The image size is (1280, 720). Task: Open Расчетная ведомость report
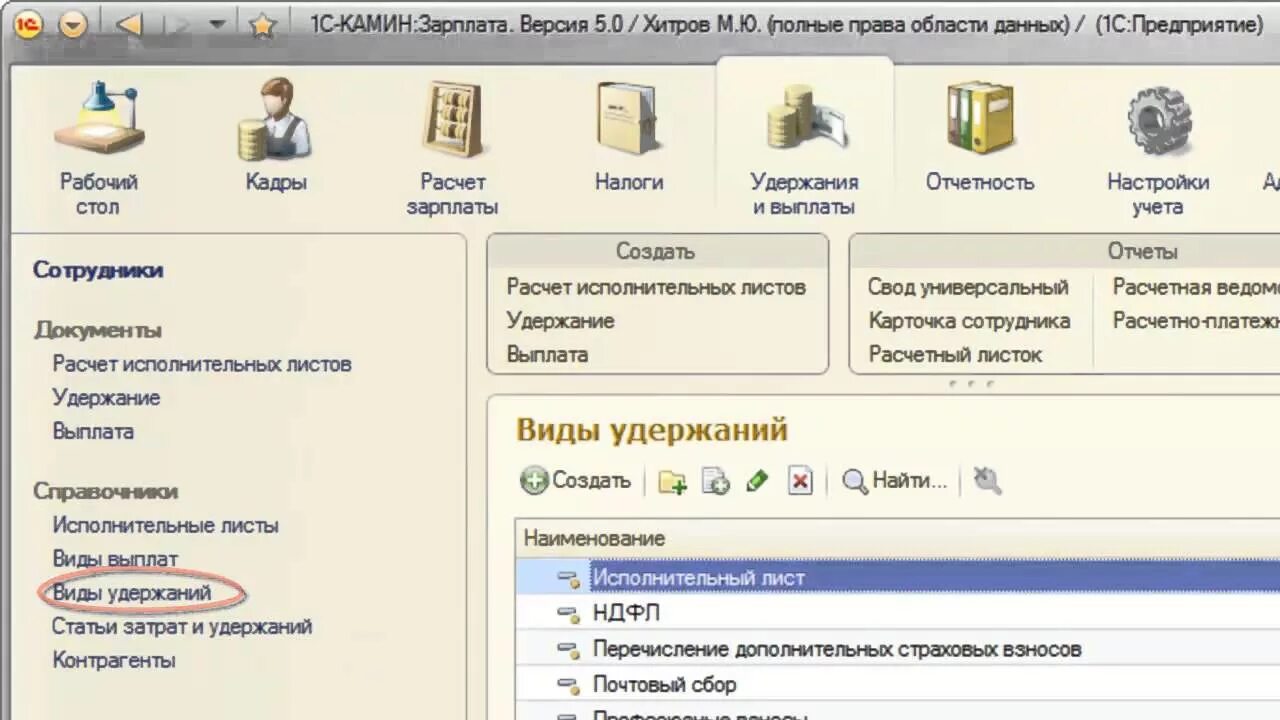(1196, 287)
